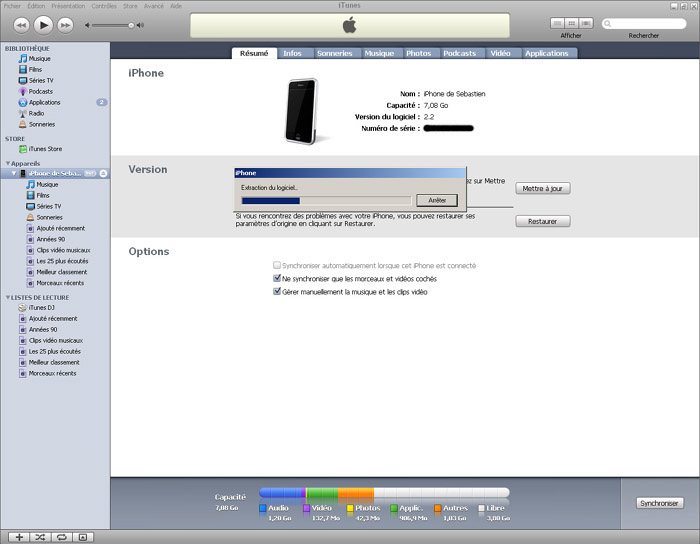The image size is (700, 544).
Task: Toggle the repeat button
Action: point(62,537)
